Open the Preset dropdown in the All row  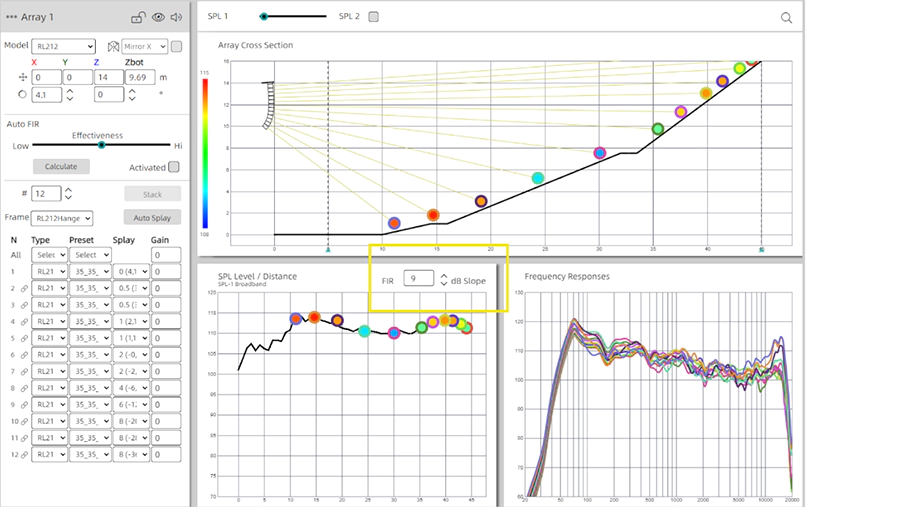(x=90, y=255)
